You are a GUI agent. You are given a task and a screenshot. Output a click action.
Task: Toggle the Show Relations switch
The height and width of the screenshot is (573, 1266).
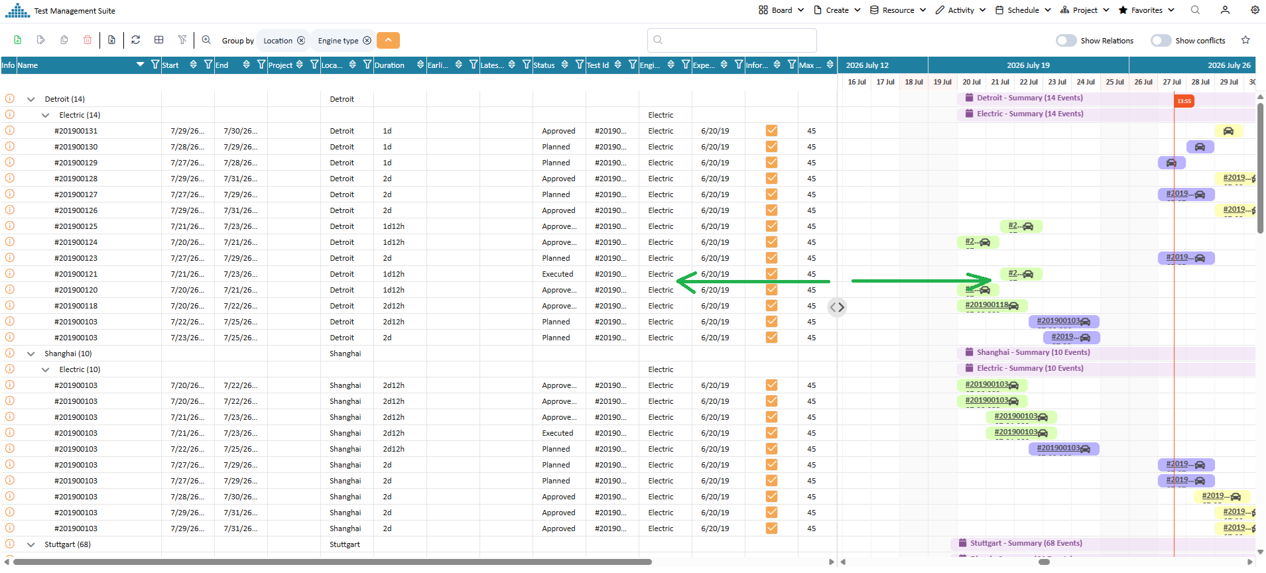tap(1066, 41)
